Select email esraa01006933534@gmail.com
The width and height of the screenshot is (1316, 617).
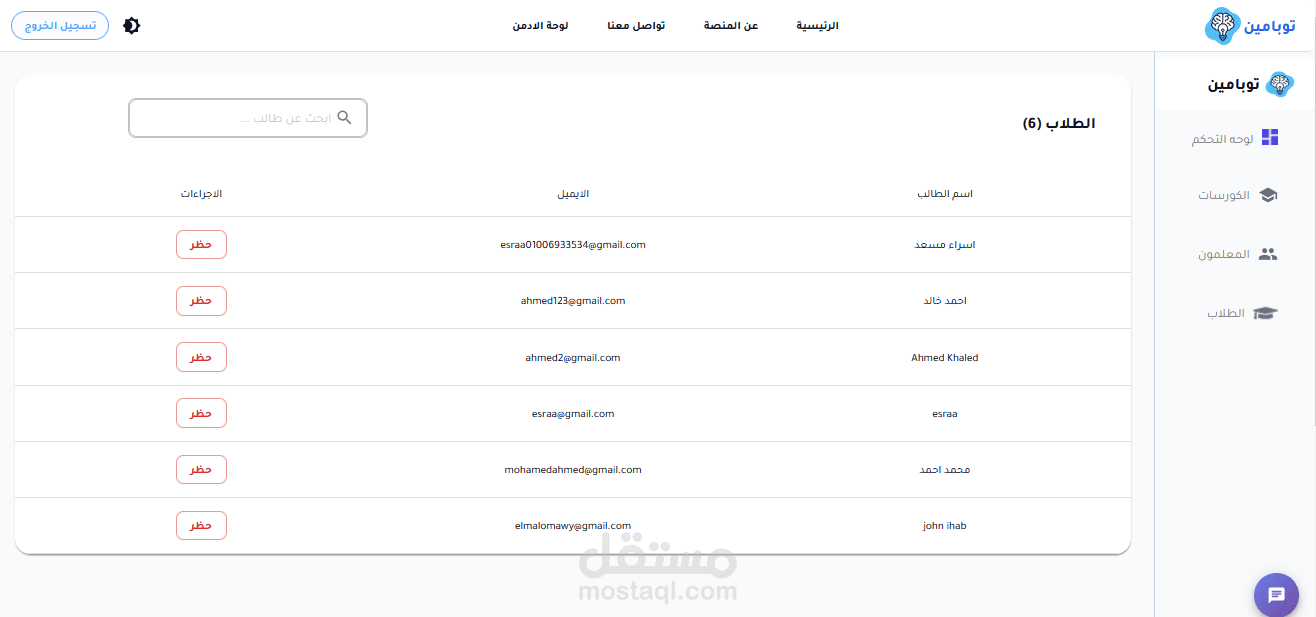(573, 244)
